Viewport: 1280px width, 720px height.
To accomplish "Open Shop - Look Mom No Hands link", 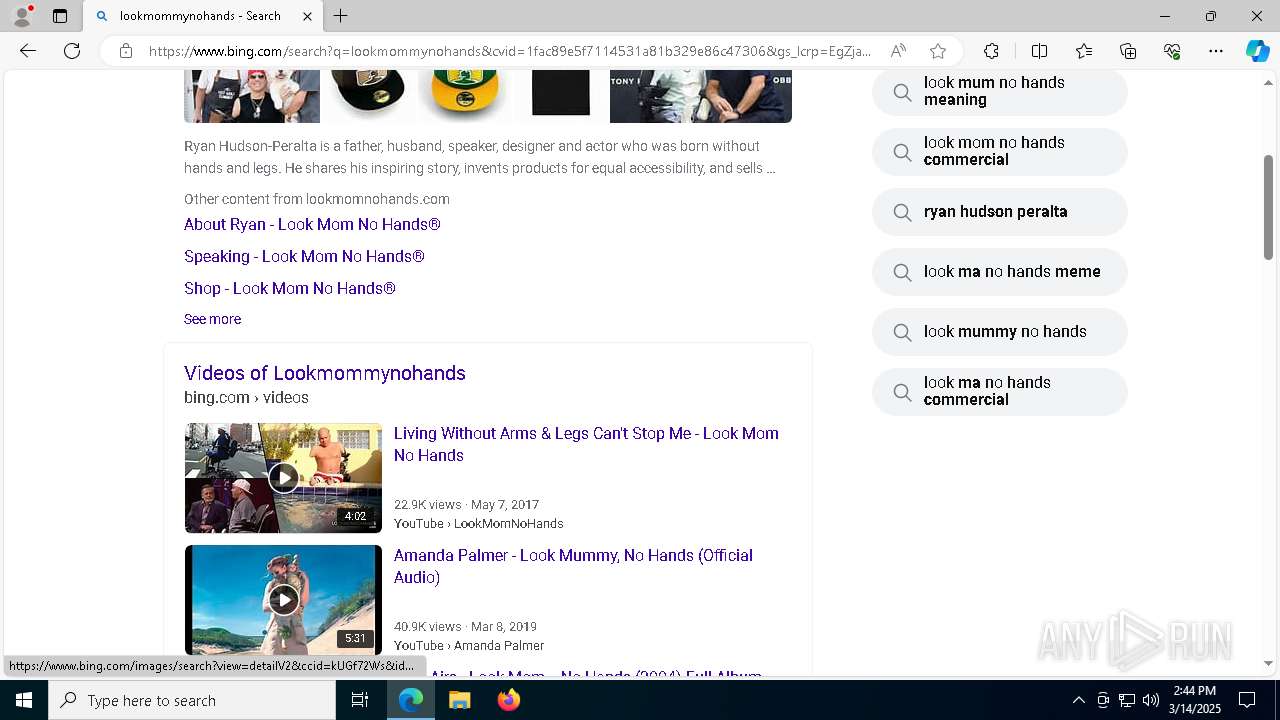I will (x=290, y=288).
